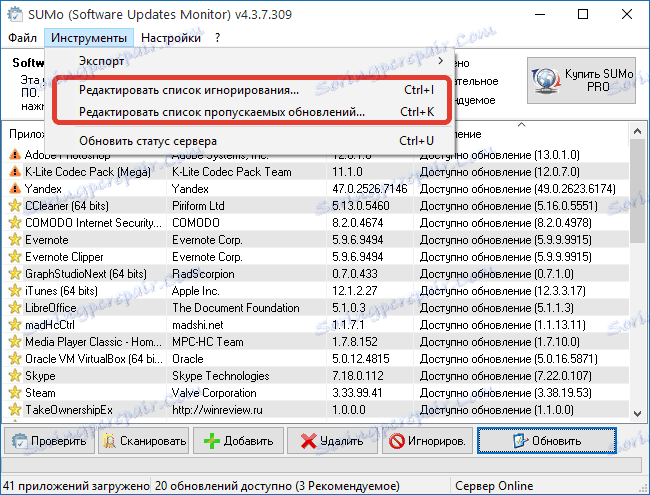
Task: Click the Проверить button
Action: coord(50,441)
